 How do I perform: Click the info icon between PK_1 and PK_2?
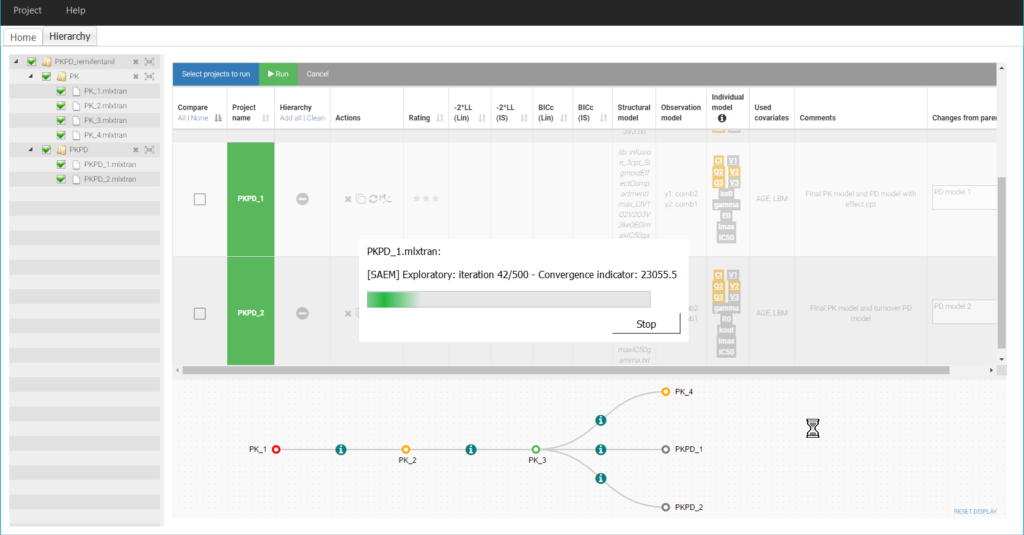341,450
